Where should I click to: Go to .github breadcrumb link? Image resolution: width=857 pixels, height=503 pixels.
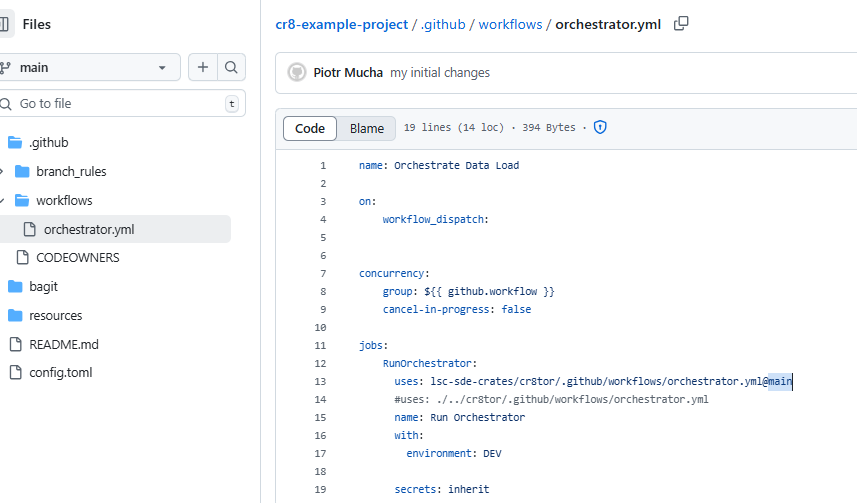coord(443,25)
